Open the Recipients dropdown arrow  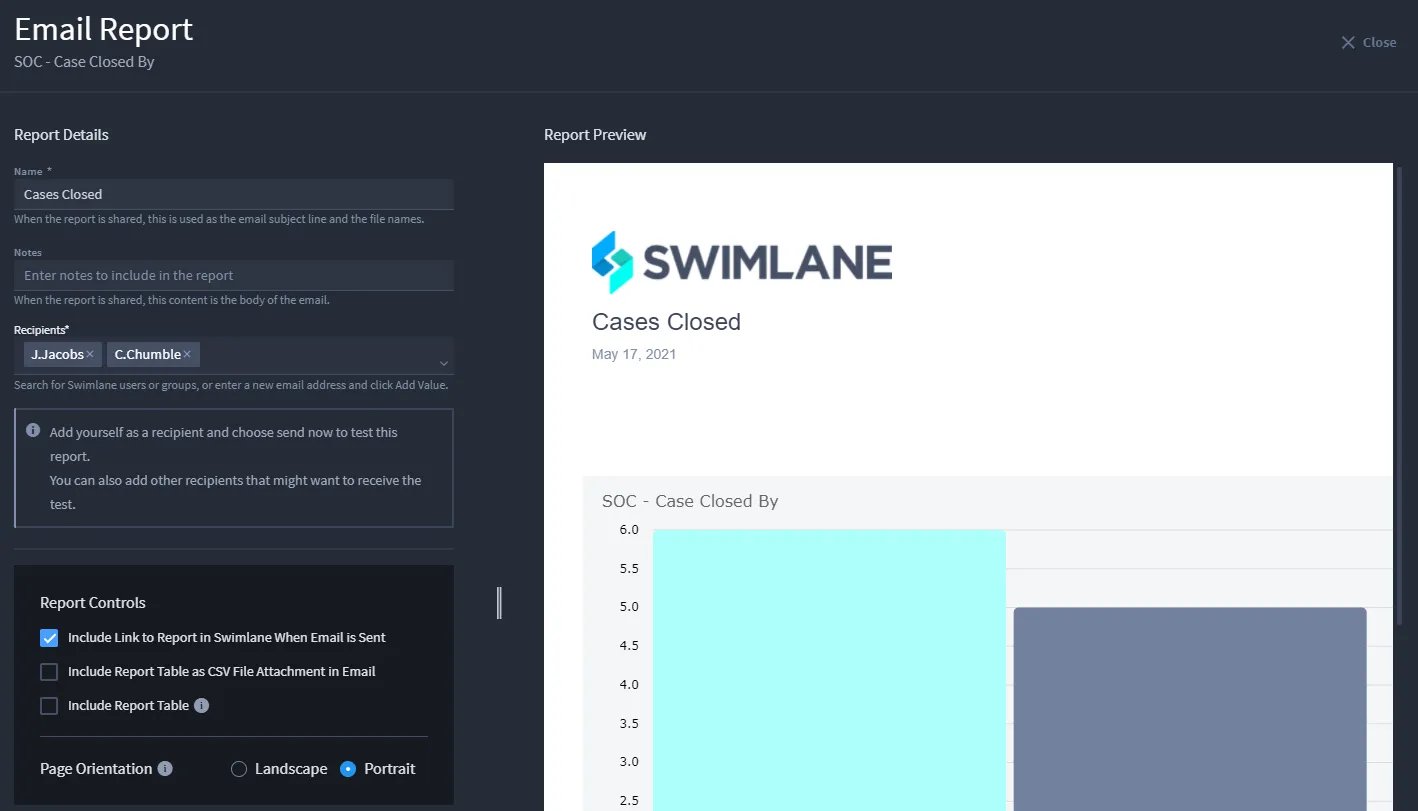(444, 363)
